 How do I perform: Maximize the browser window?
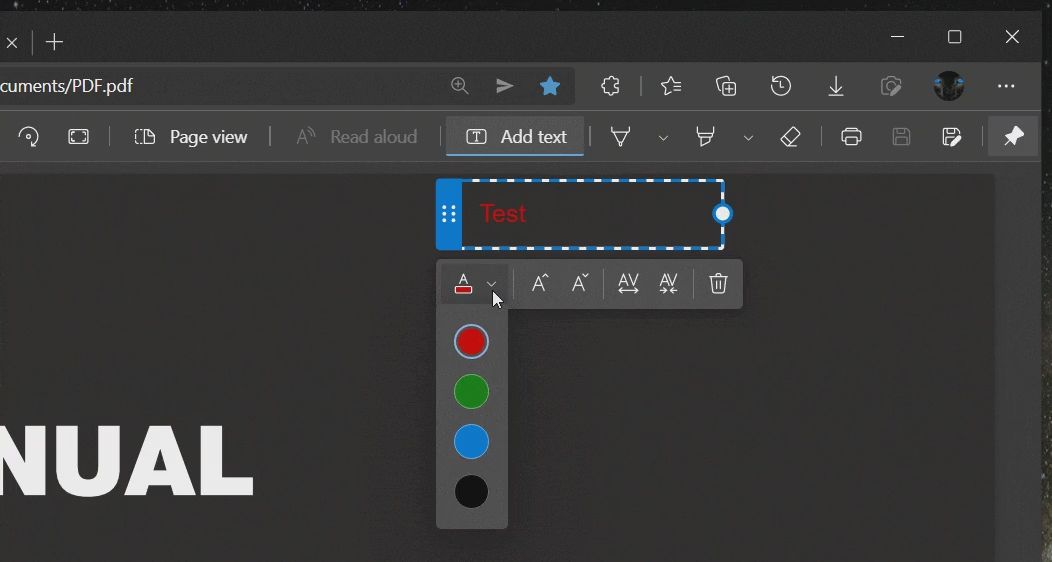955,37
